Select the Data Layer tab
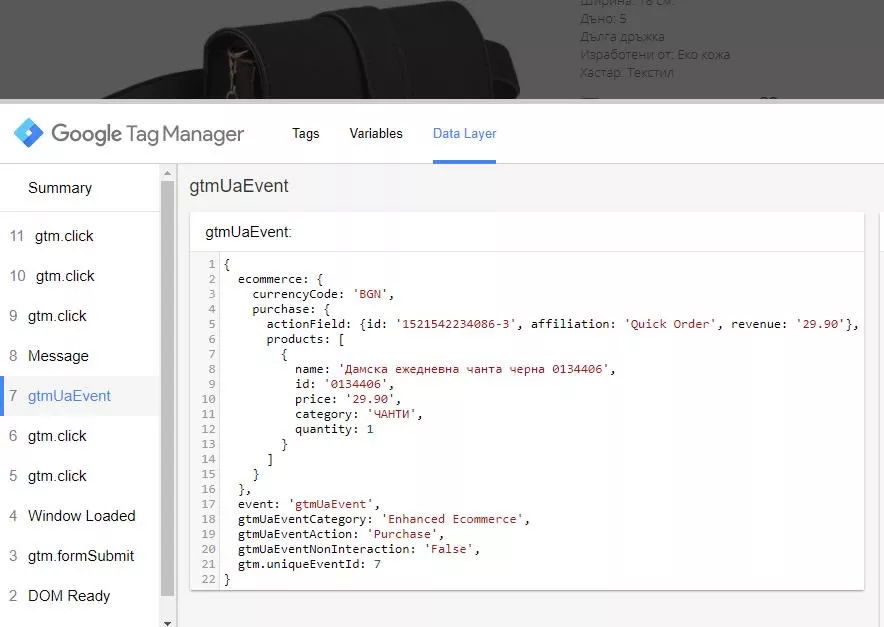Image resolution: width=884 pixels, height=627 pixels. pos(465,134)
